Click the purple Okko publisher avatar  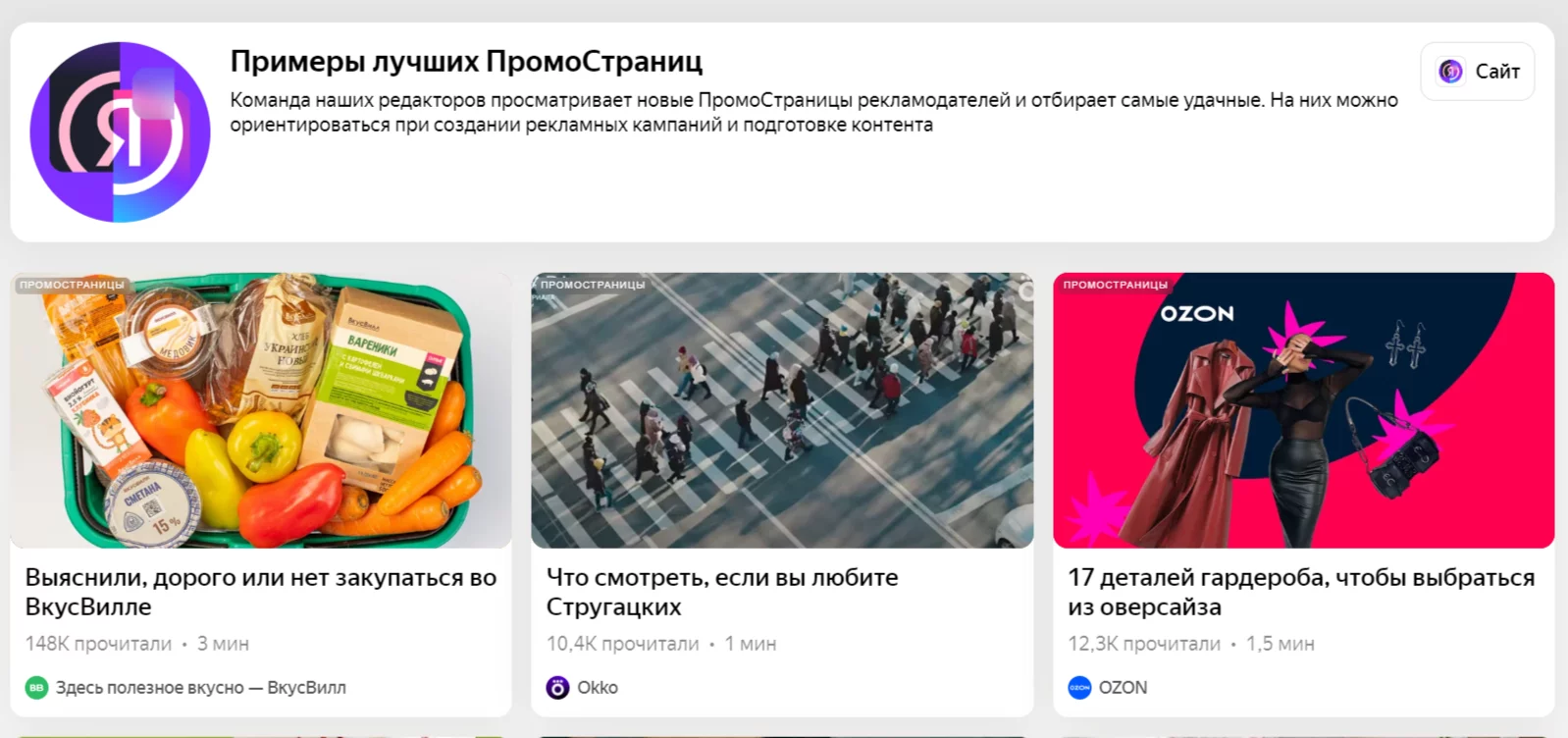point(557,688)
